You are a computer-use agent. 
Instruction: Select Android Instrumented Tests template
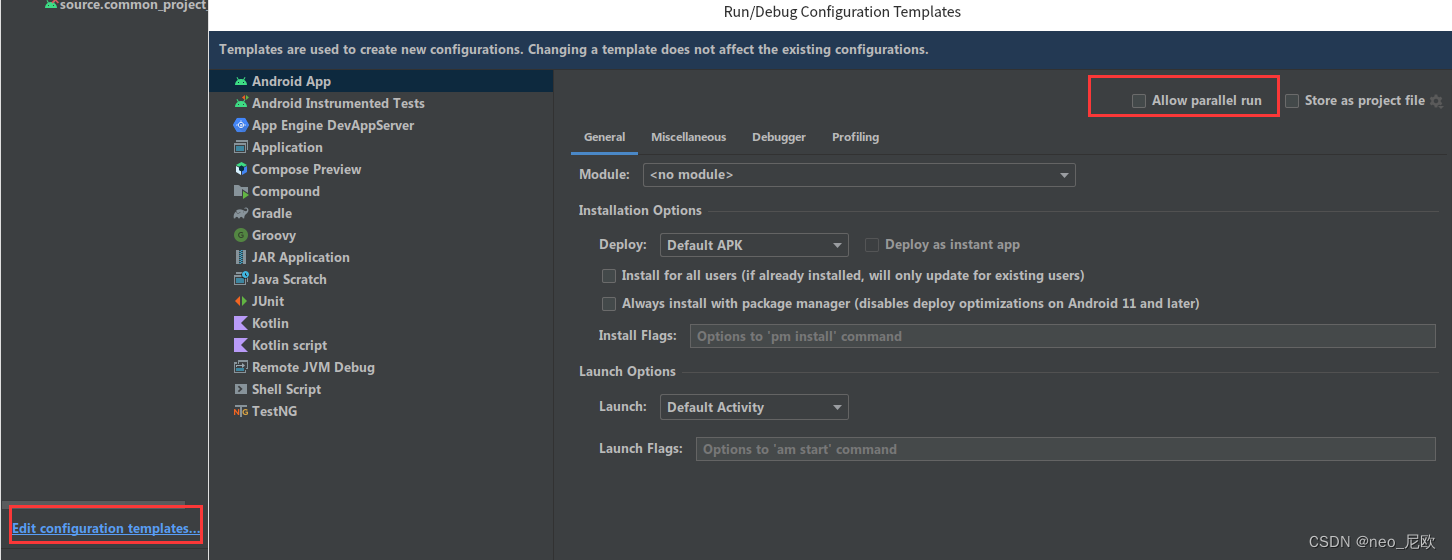pos(381,103)
